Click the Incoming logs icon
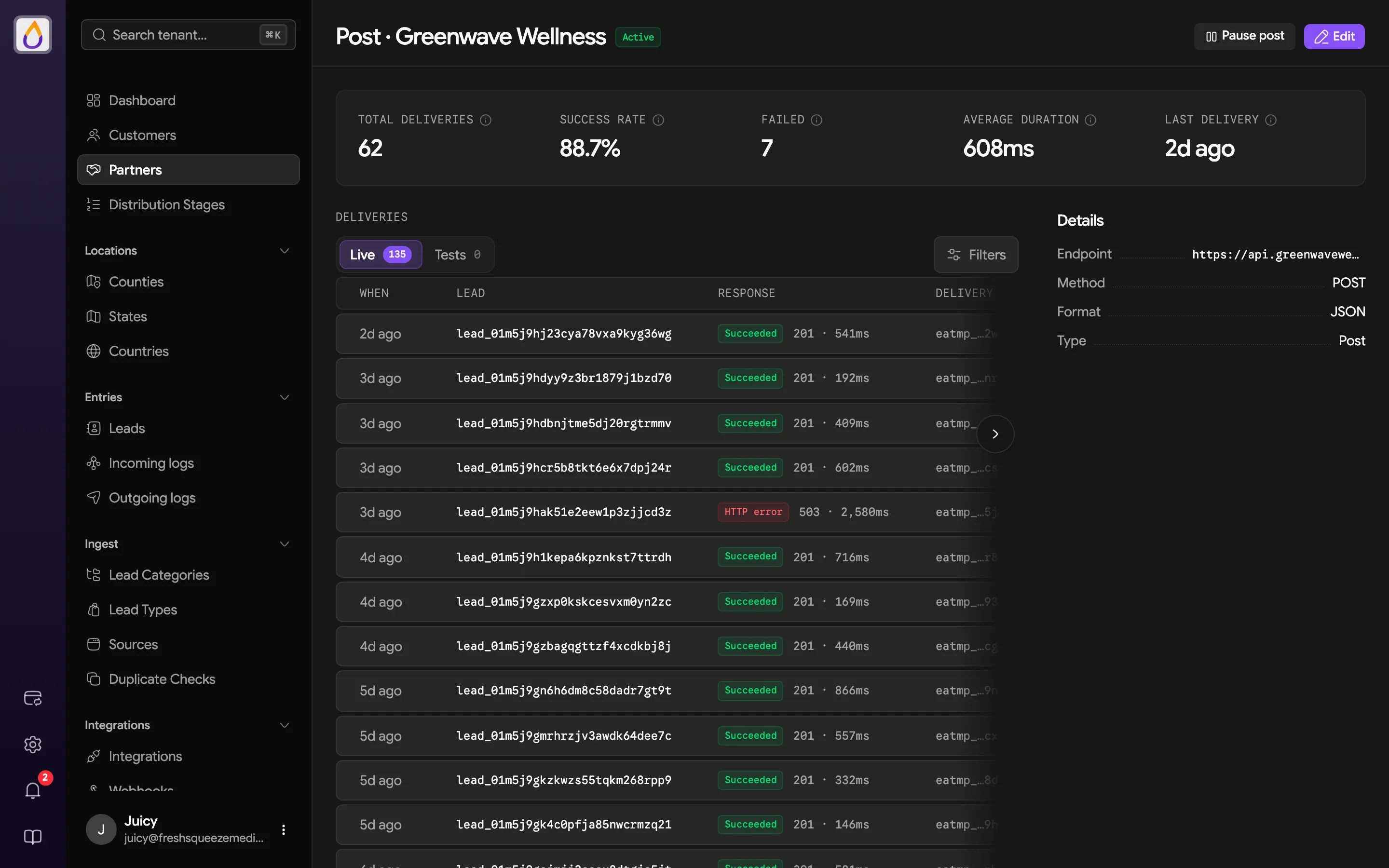 pyautogui.click(x=94, y=463)
